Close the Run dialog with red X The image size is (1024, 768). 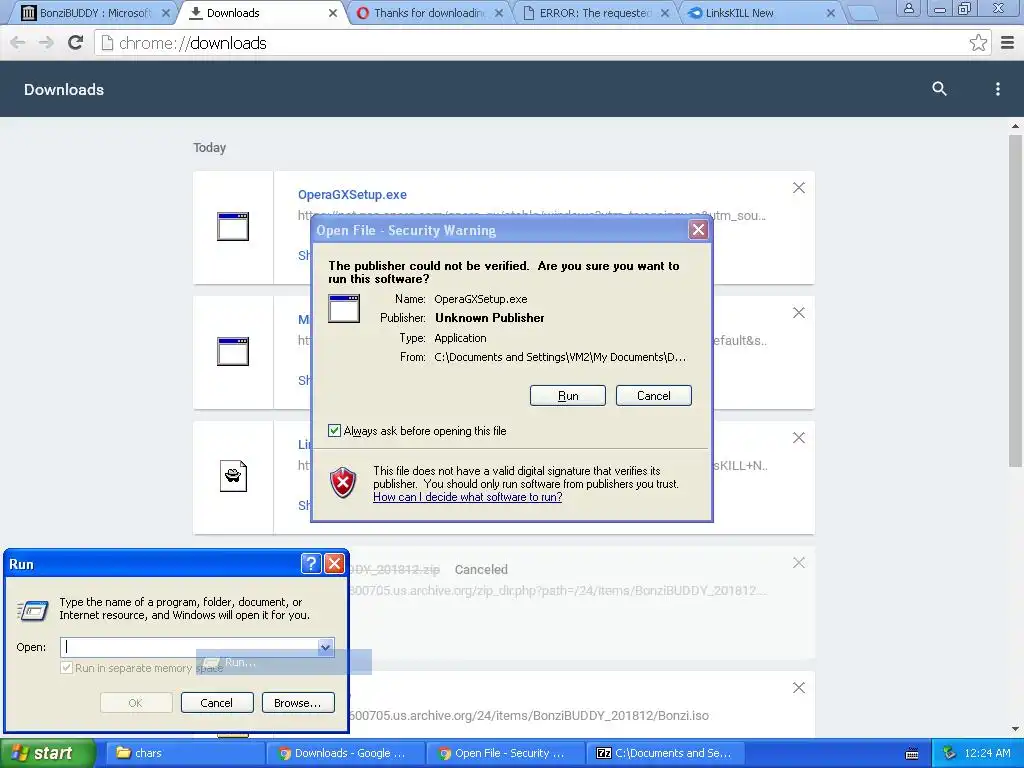point(334,564)
